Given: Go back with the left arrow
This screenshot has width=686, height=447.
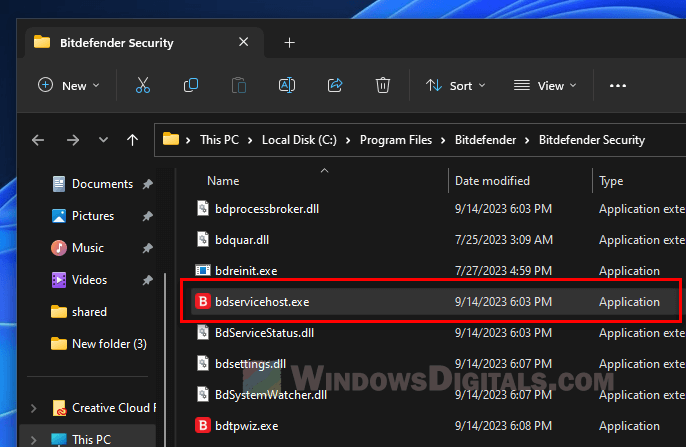Looking at the screenshot, I should tap(38, 140).
